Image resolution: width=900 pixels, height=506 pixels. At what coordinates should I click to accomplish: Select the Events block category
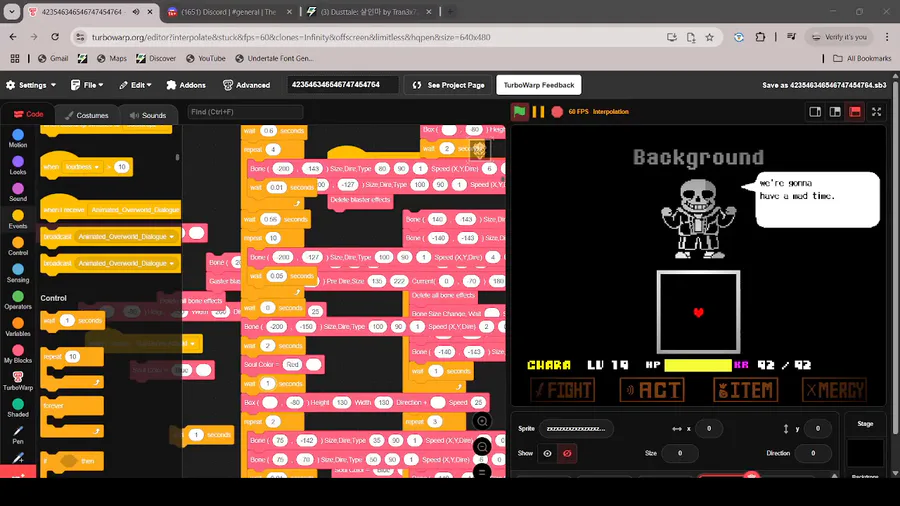18,219
